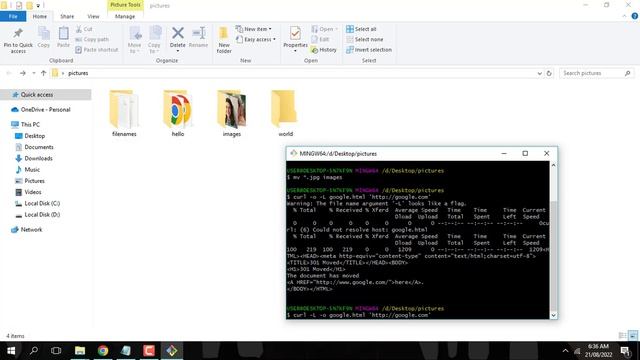
Task: Open taskbar Search magnifier
Action: tap(34, 351)
